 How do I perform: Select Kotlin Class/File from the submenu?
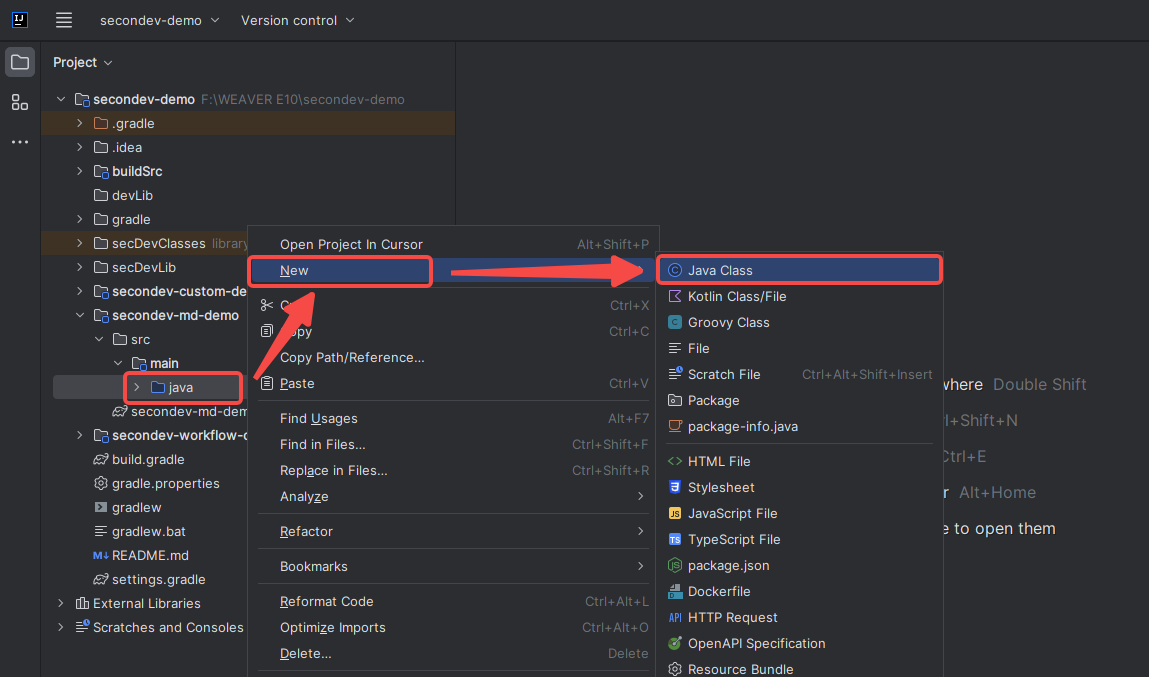(736, 296)
